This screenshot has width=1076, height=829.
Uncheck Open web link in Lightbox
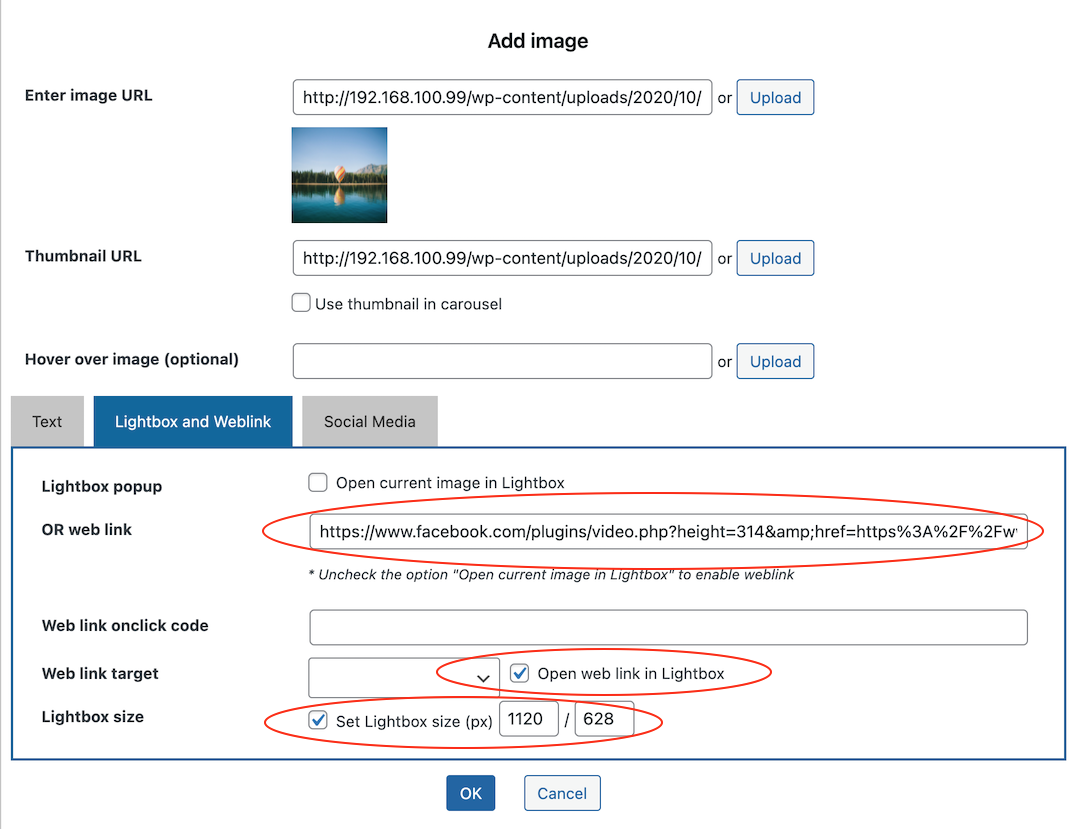(x=519, y=673)
